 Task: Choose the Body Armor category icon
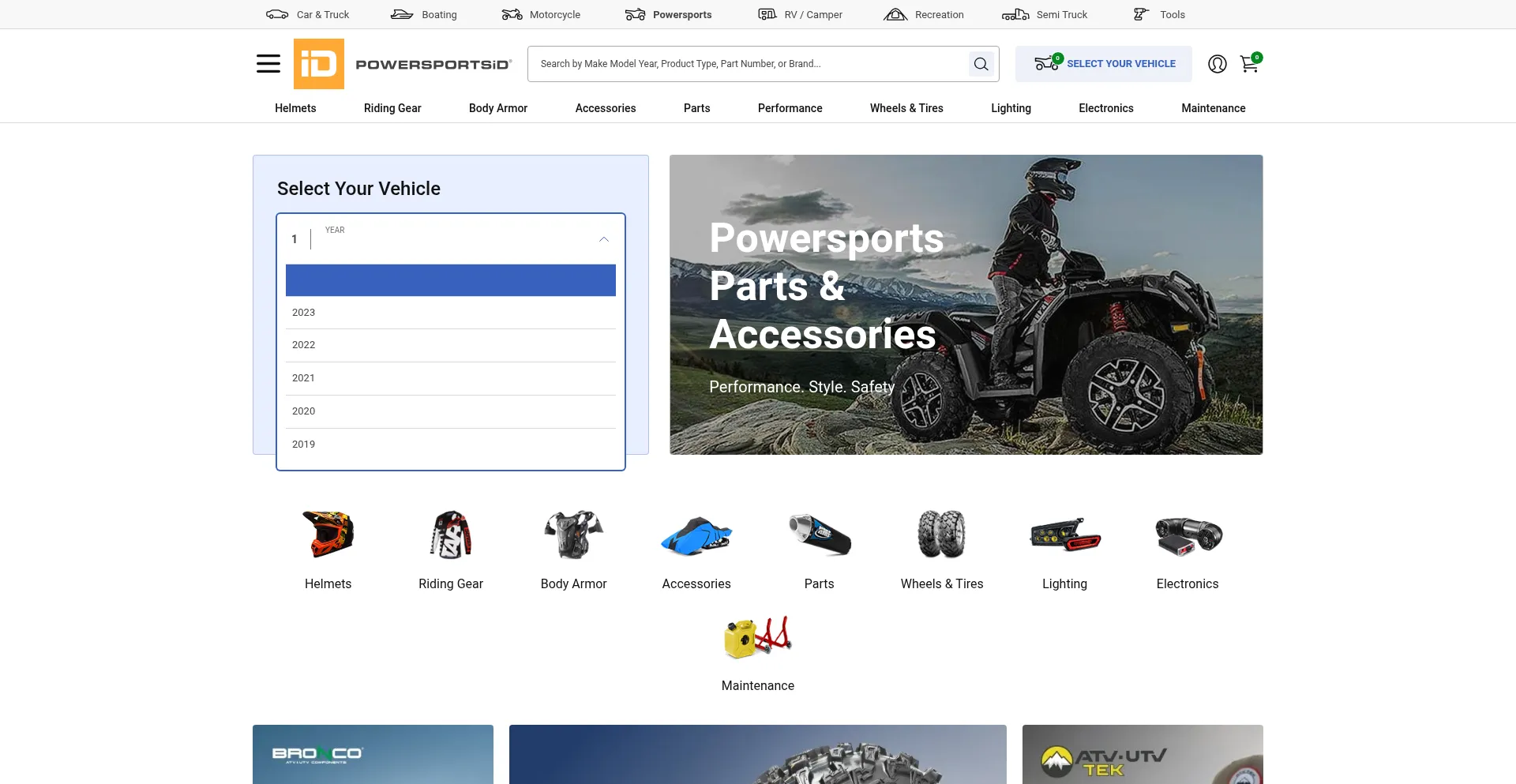pyautogui.click(x=573, y=535)
